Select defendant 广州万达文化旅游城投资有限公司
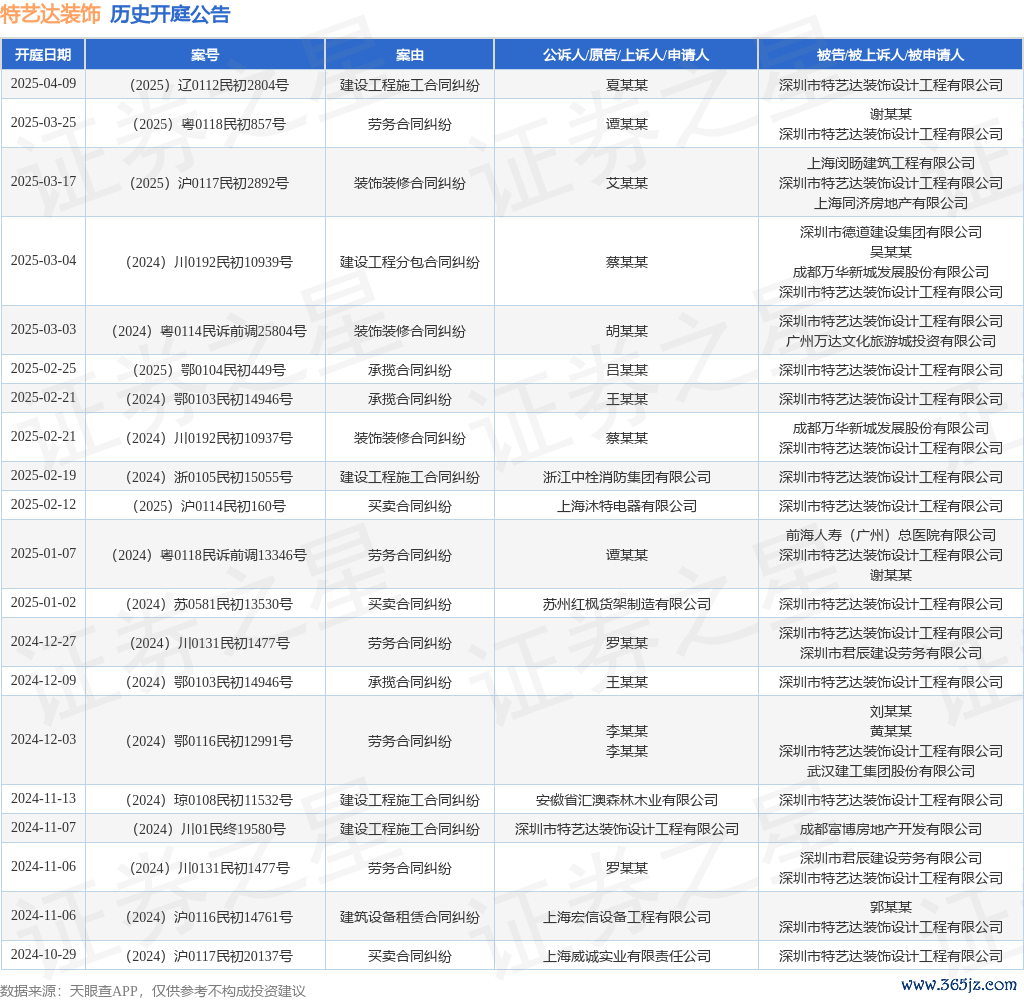The height and width of the screenshot is (1000, 1024). [x=890, y=341]
